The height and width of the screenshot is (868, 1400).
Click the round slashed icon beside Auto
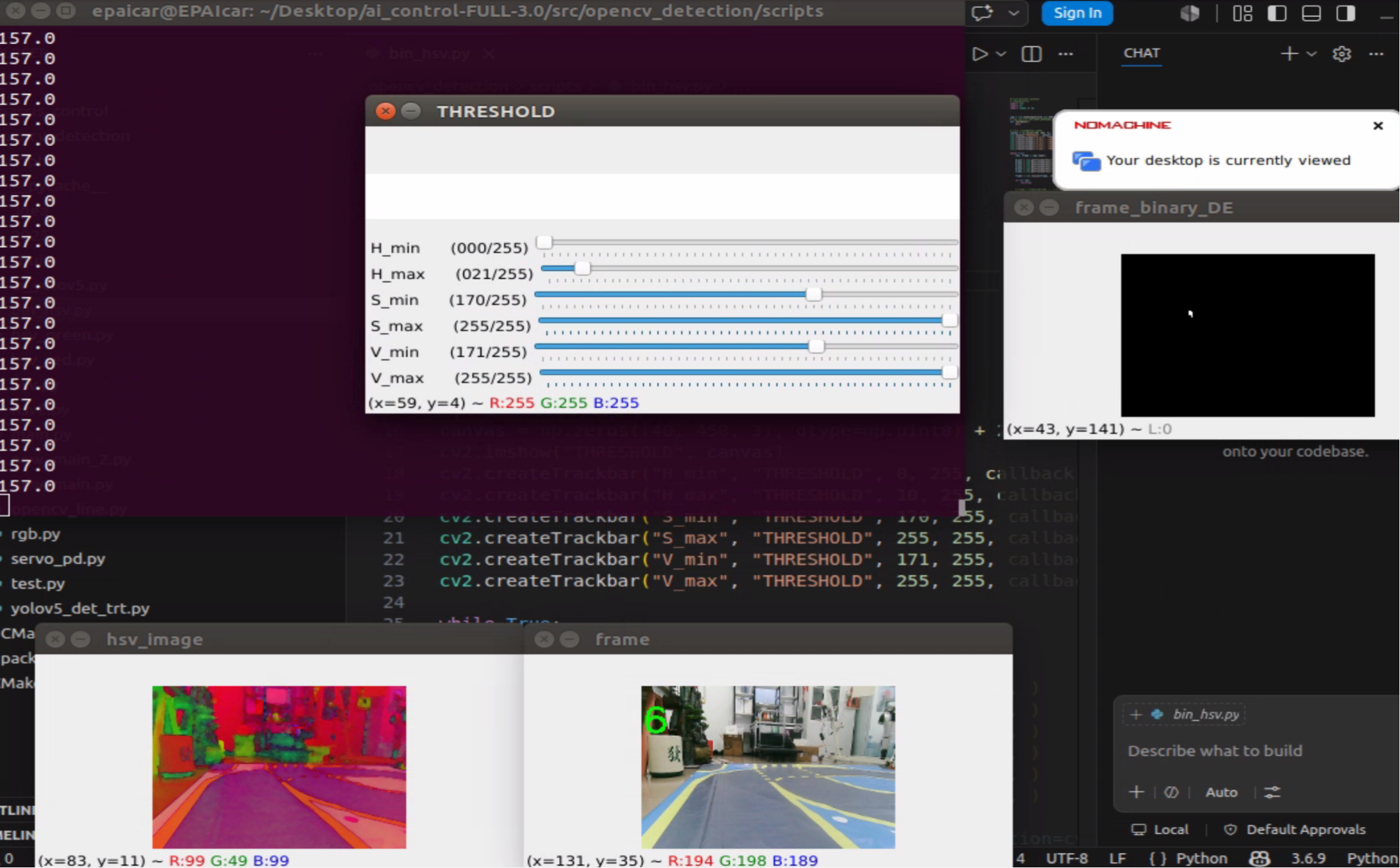[1171, 792]
